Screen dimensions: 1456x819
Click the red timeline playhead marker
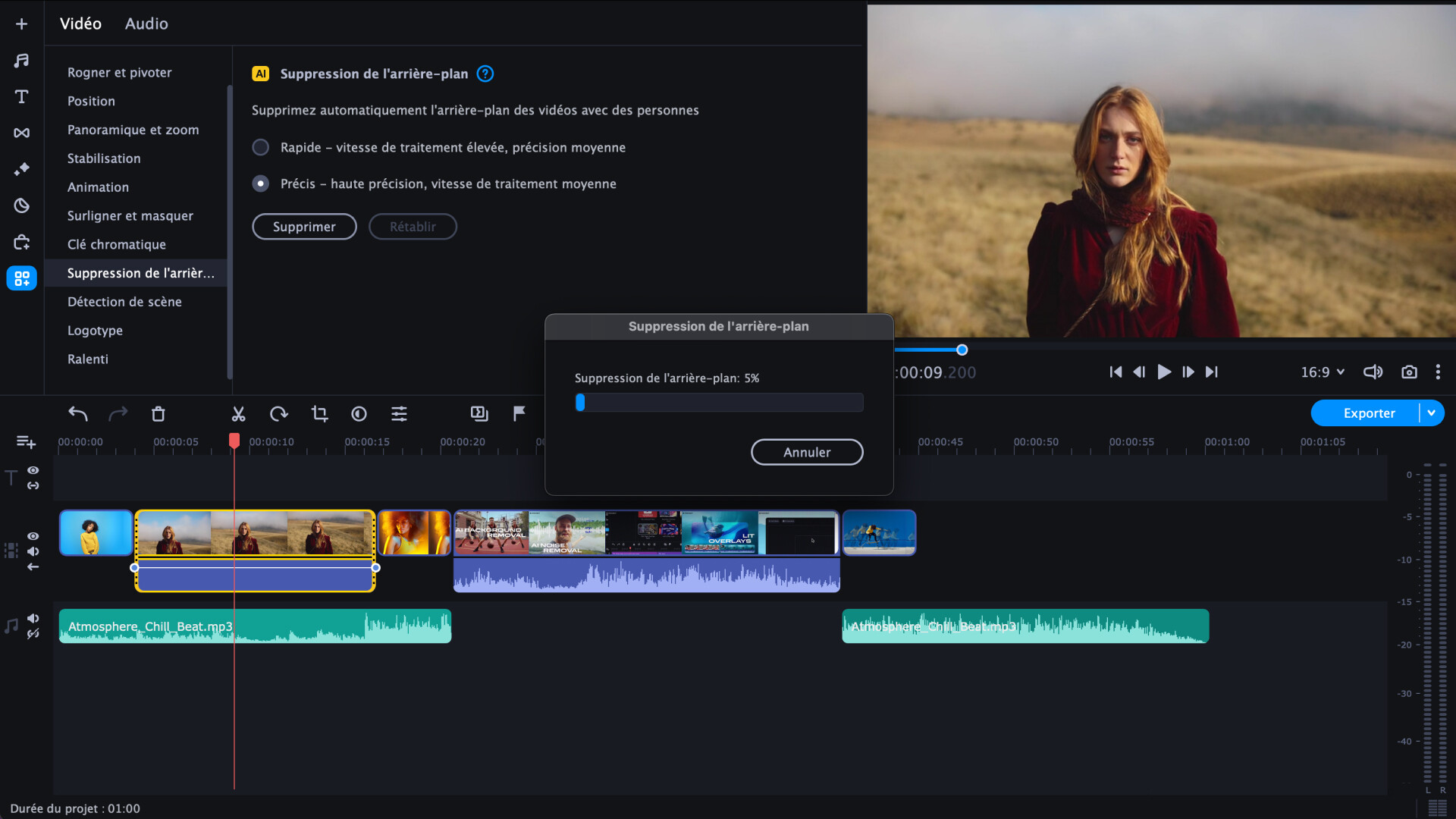[234, 440]
